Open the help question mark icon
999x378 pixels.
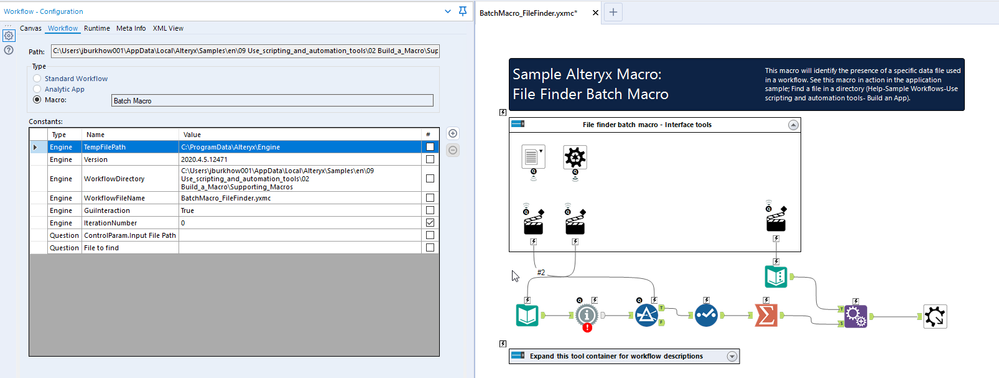tap(9, 50)
